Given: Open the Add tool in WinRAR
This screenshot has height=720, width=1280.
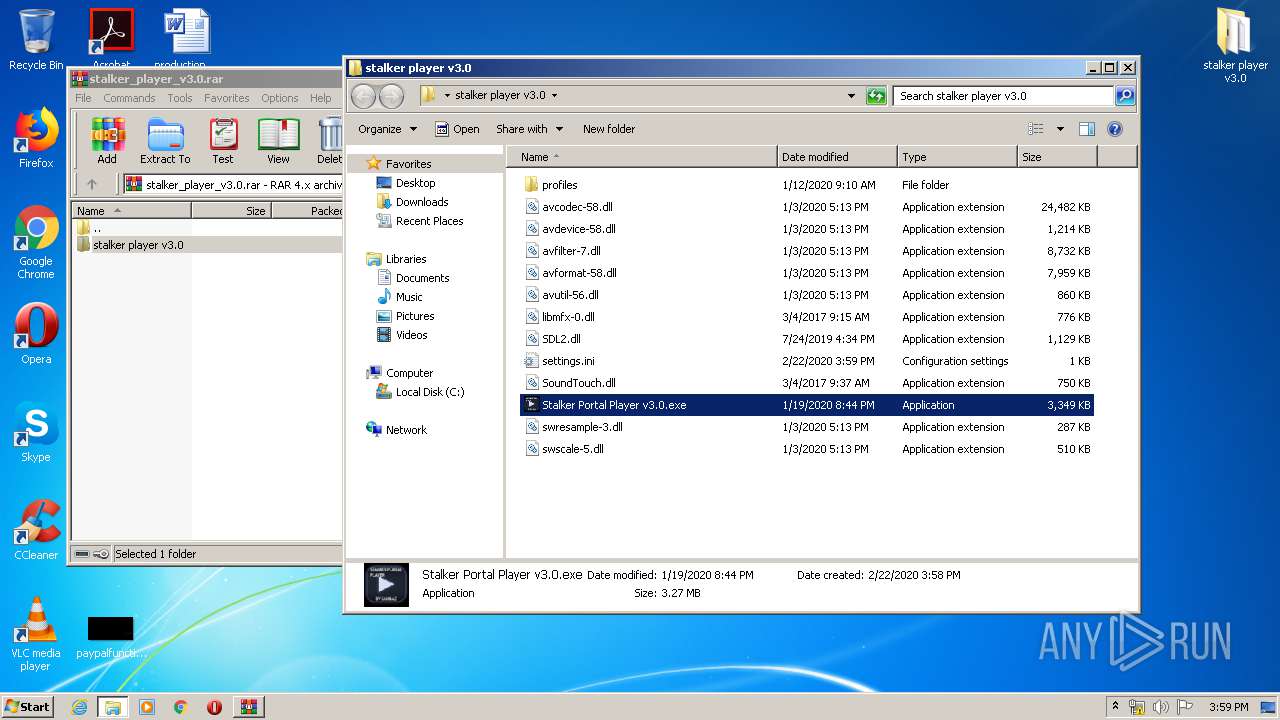Looking at the screenshot, I should (x=107, y=141).
